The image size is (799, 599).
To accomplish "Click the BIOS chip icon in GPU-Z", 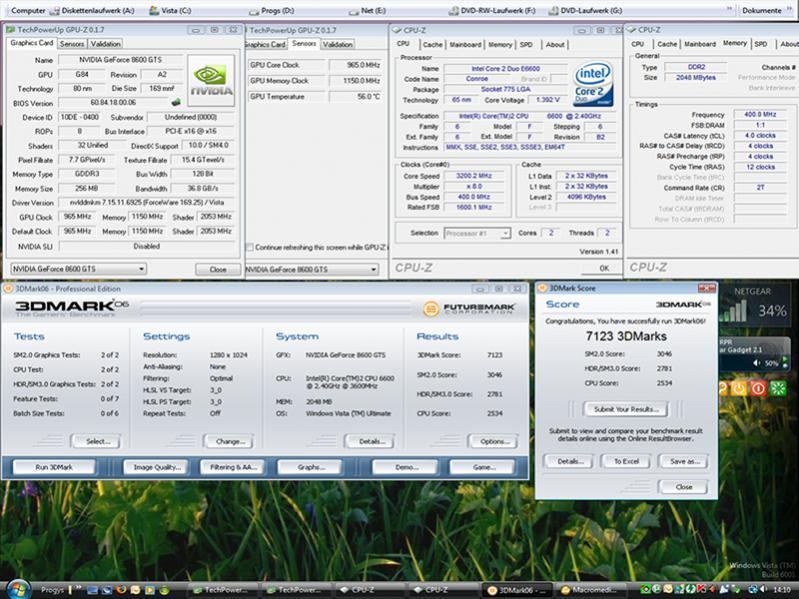I will (x=176, y=102).
